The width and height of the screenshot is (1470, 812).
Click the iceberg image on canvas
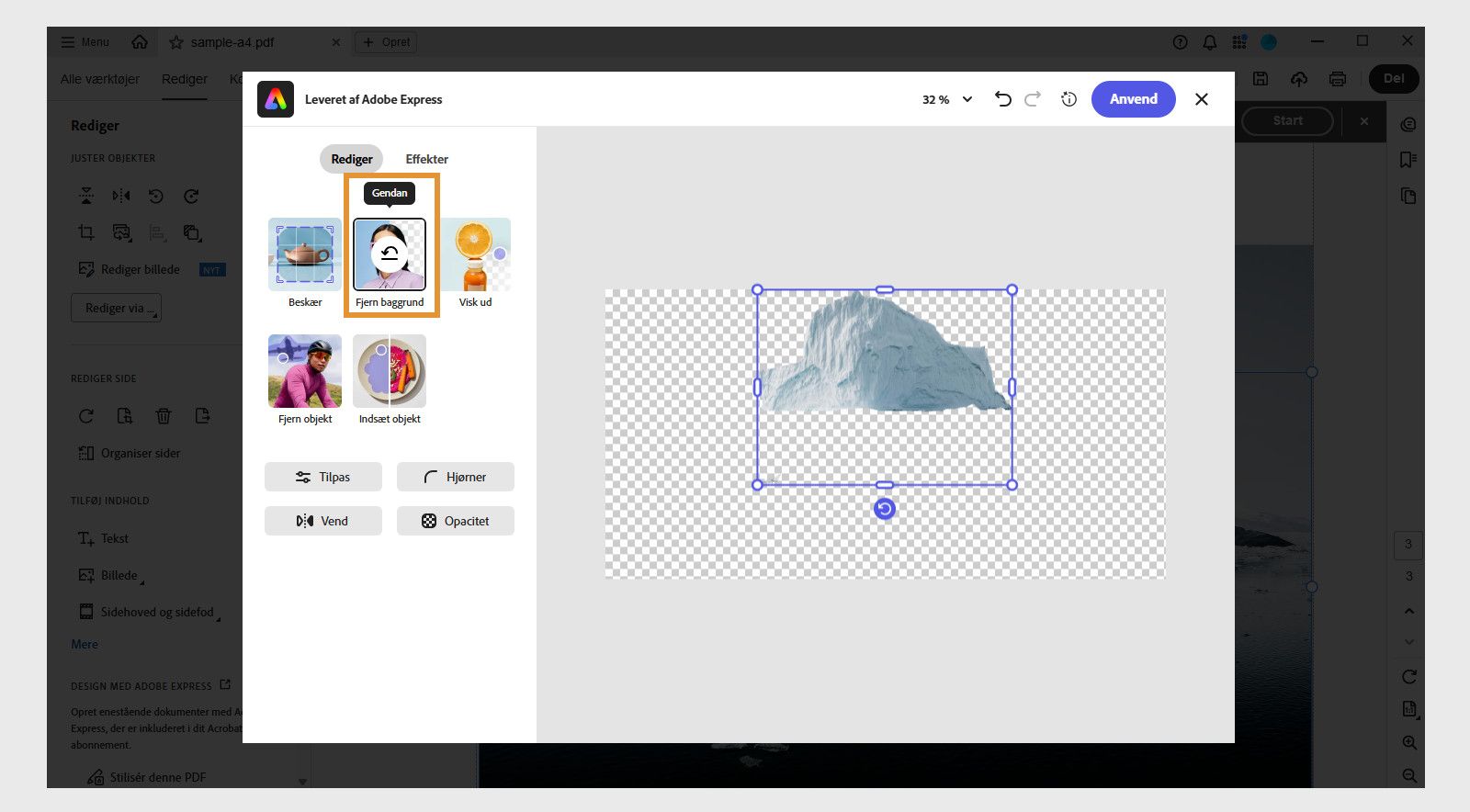(x=887, y=354)
